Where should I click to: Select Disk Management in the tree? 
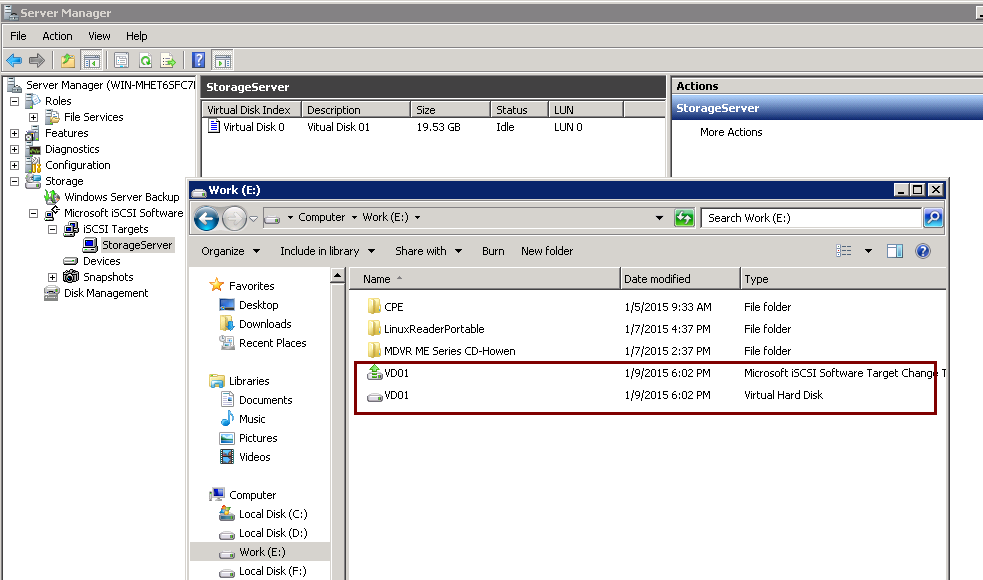(x=105, y=293)
